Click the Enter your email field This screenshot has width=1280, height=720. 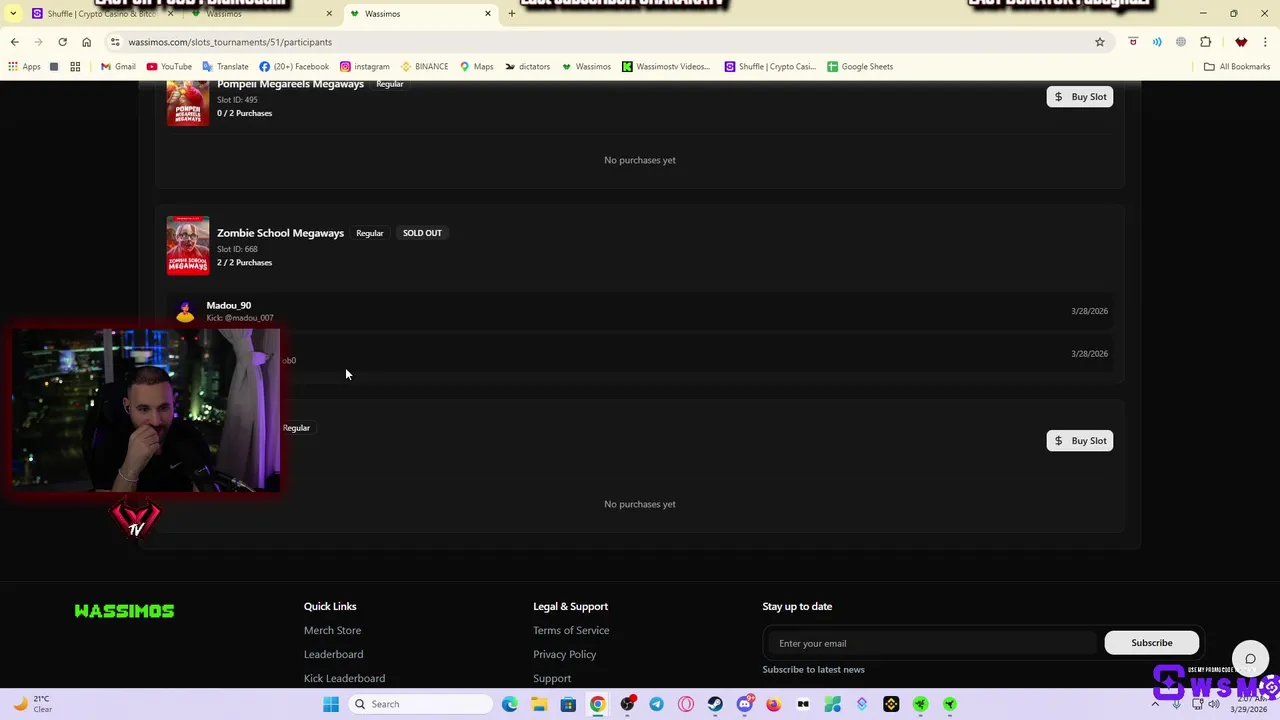point(930,643)
